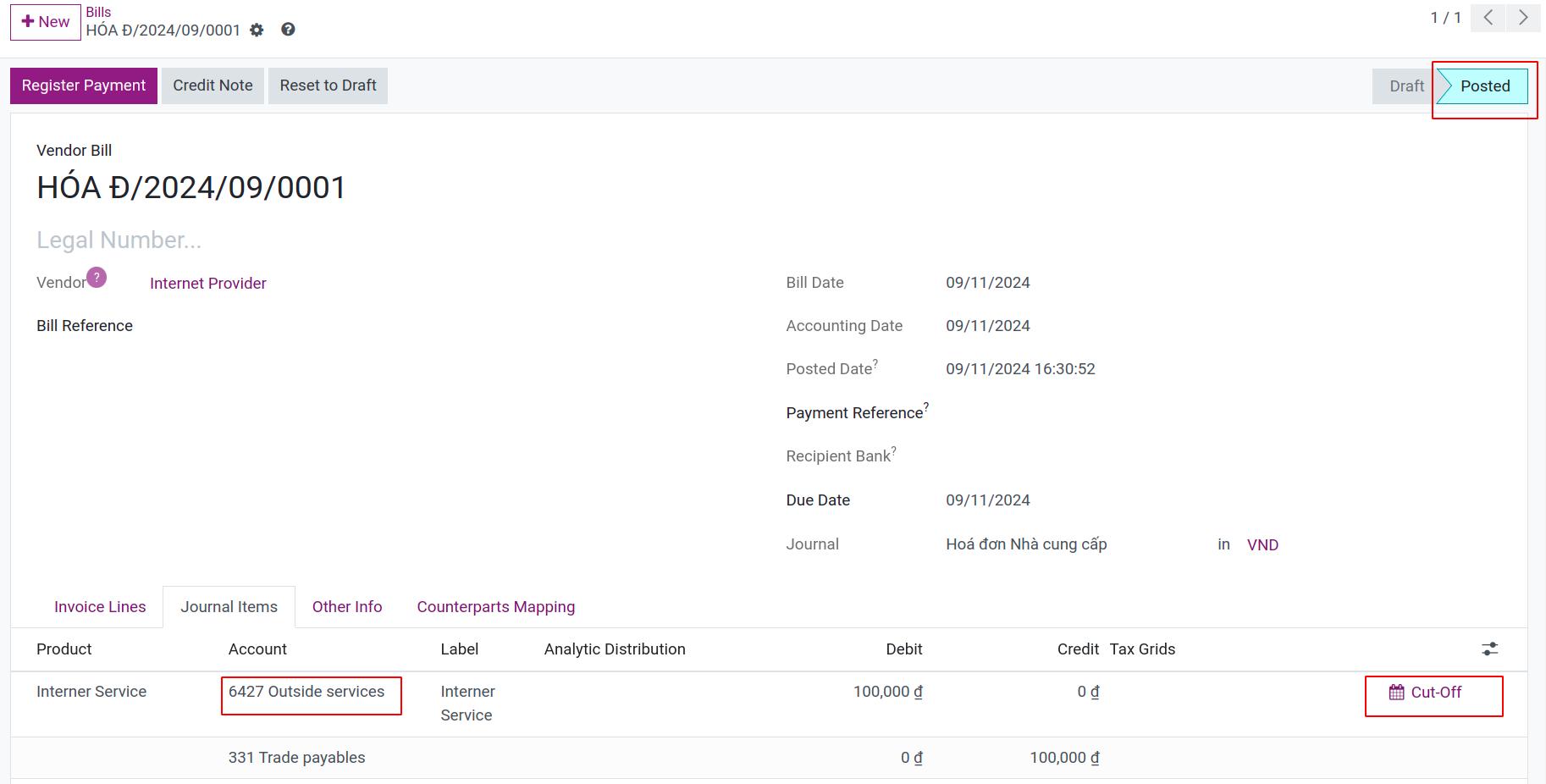1546x784 pixels.
Task: Go to next record with right chevron
Action: 1523,18
